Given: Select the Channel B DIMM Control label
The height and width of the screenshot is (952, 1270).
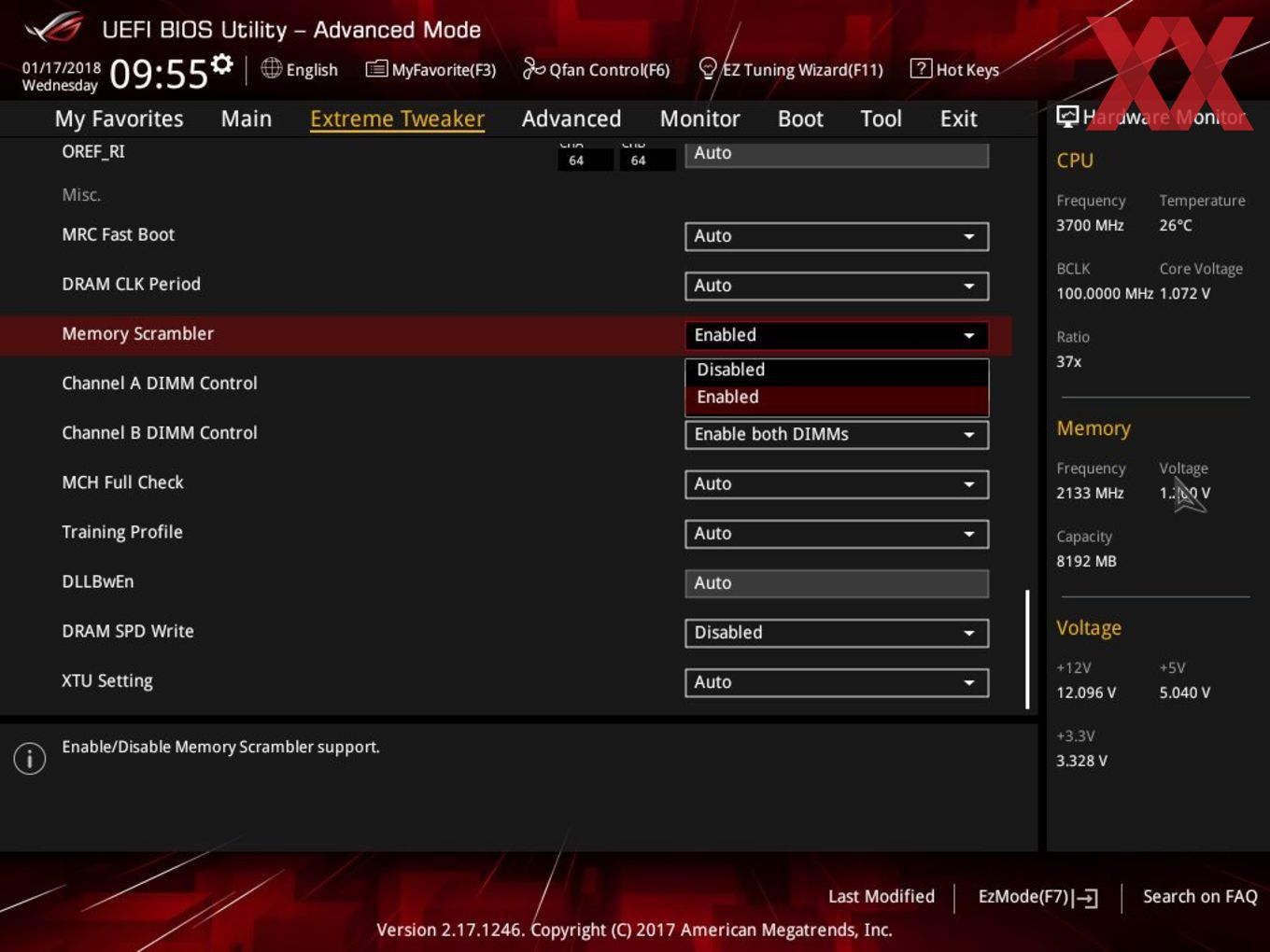Looking at the screenshot, I should click(160, 432).
